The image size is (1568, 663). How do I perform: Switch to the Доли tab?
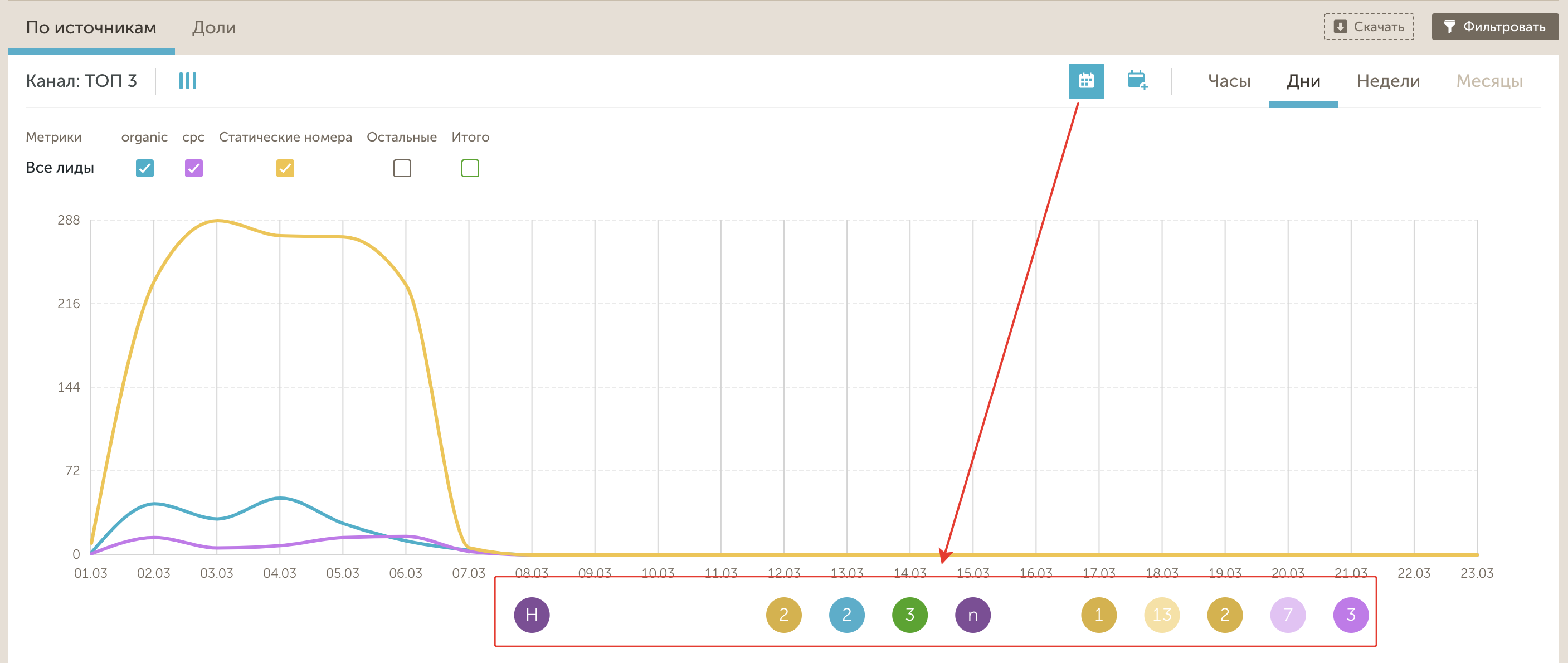click(x=213, y=27)
